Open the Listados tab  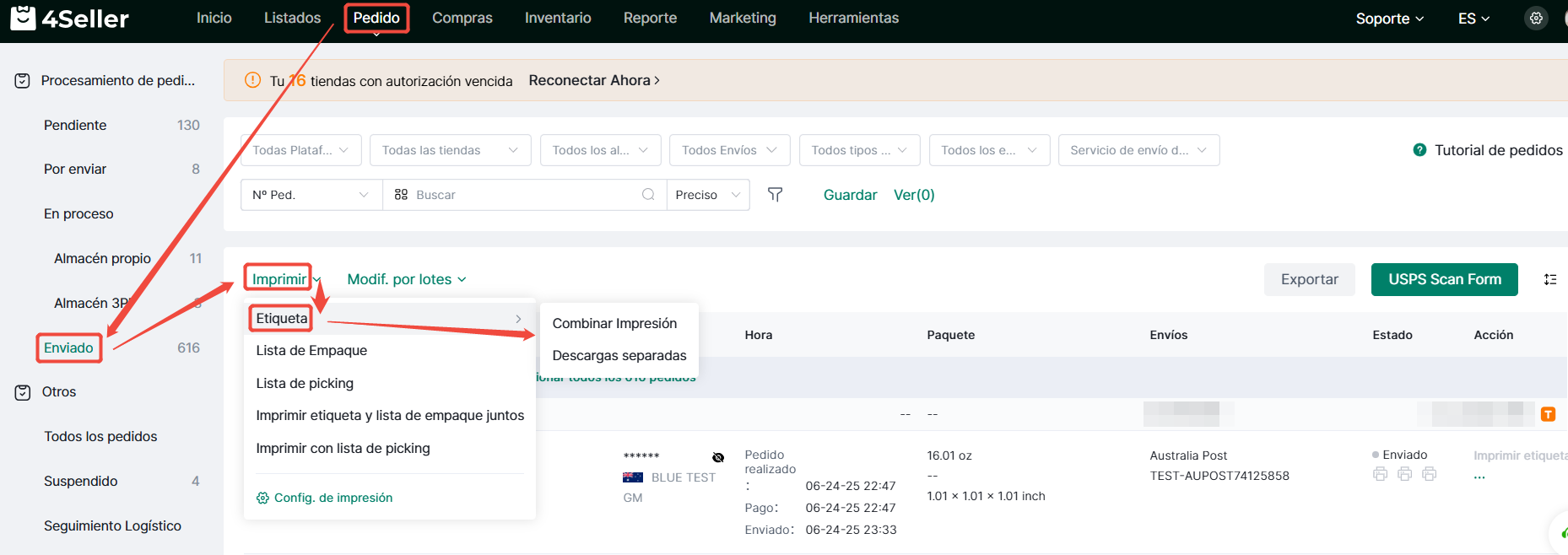coord(293,18)
